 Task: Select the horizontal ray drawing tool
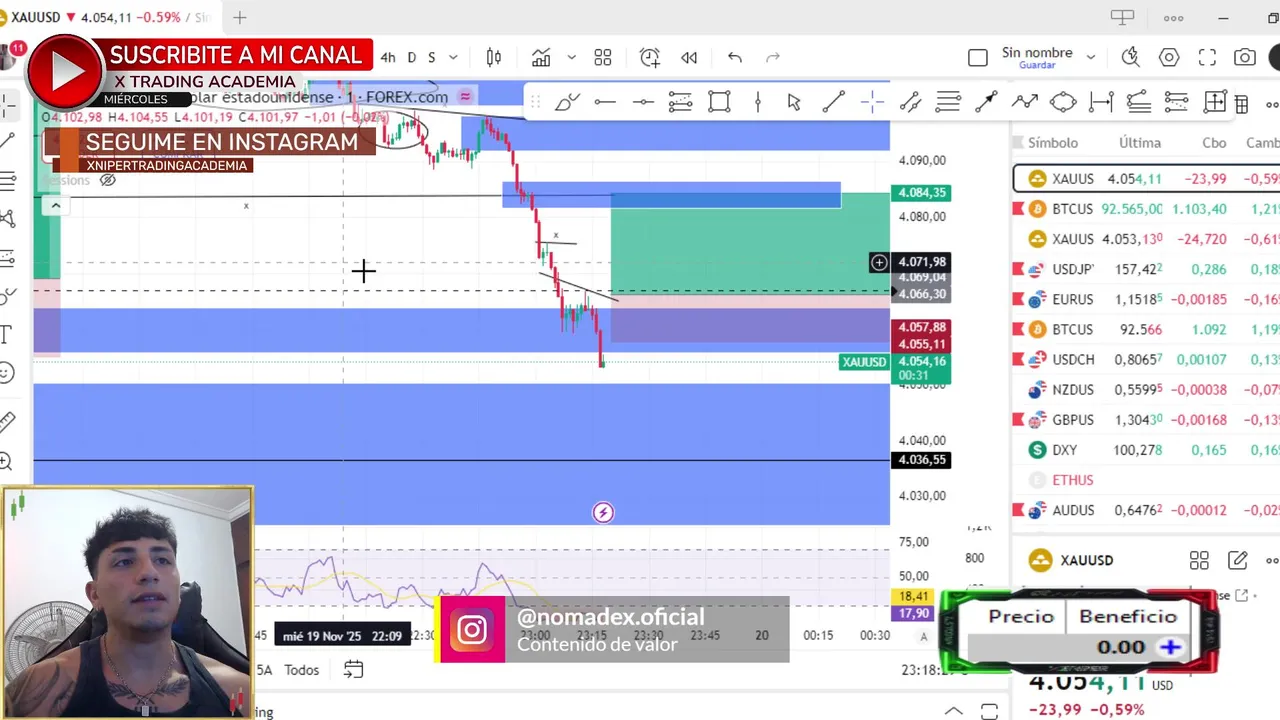tap(643, 102)
